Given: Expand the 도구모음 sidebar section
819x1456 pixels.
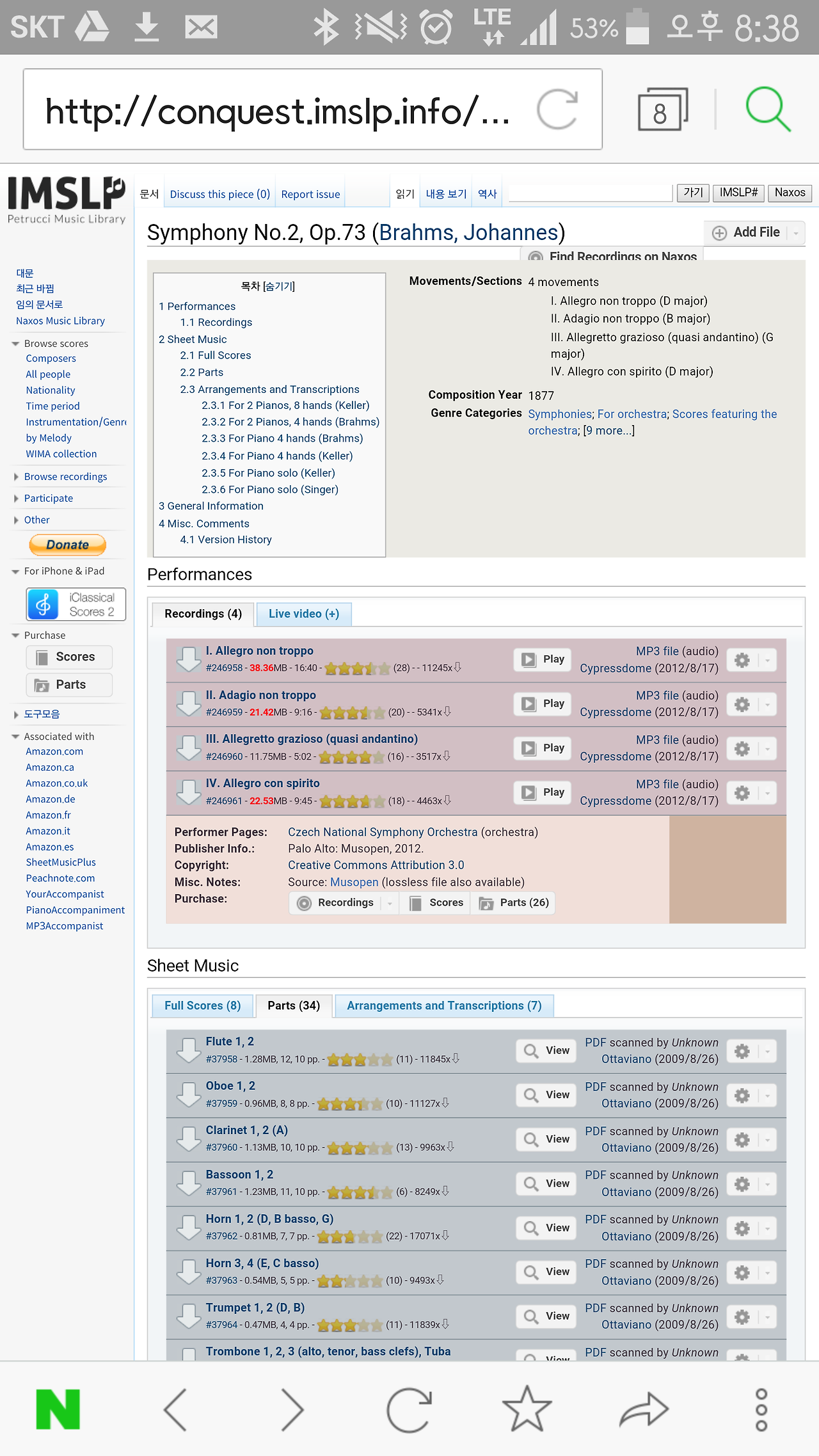Looking at the screenshot, I should click(x=15, y=714).
